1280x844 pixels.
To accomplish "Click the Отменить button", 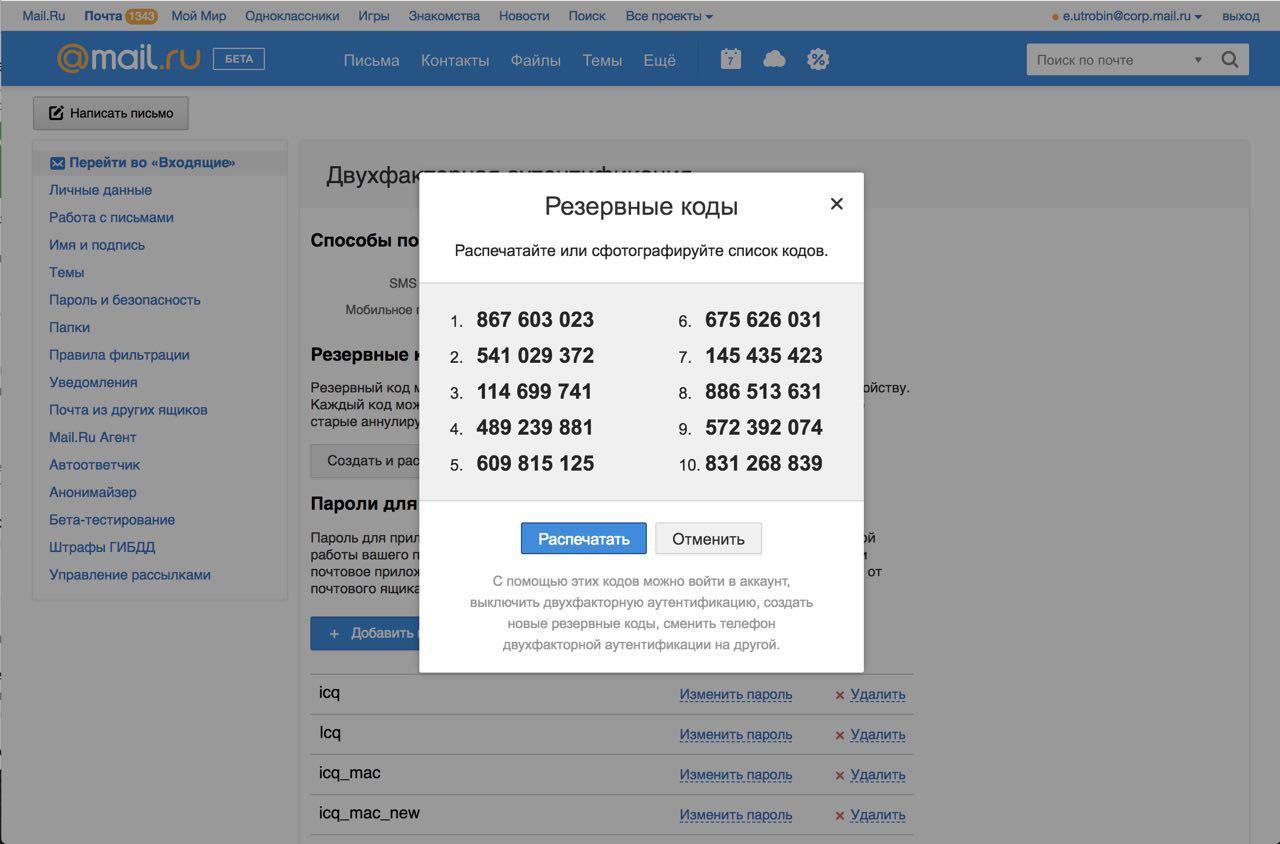I will [708, 538].
